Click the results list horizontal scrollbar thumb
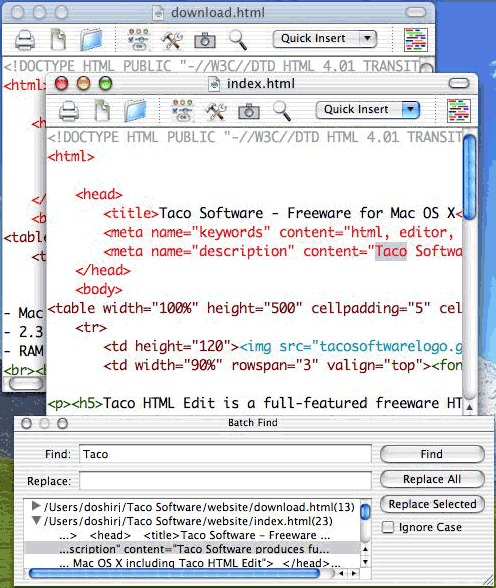 coord(175,573)
